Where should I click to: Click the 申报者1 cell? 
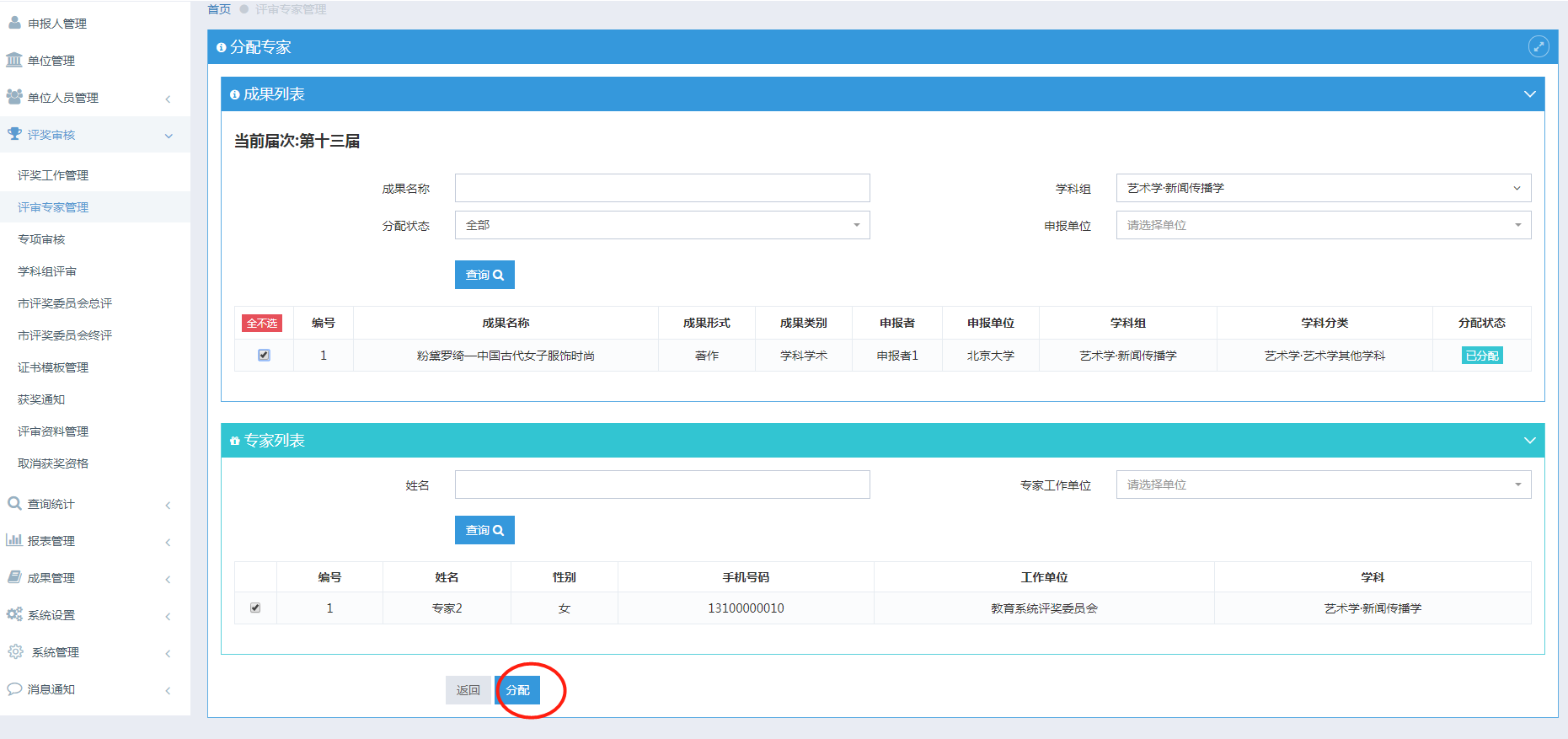pos(897,356)
